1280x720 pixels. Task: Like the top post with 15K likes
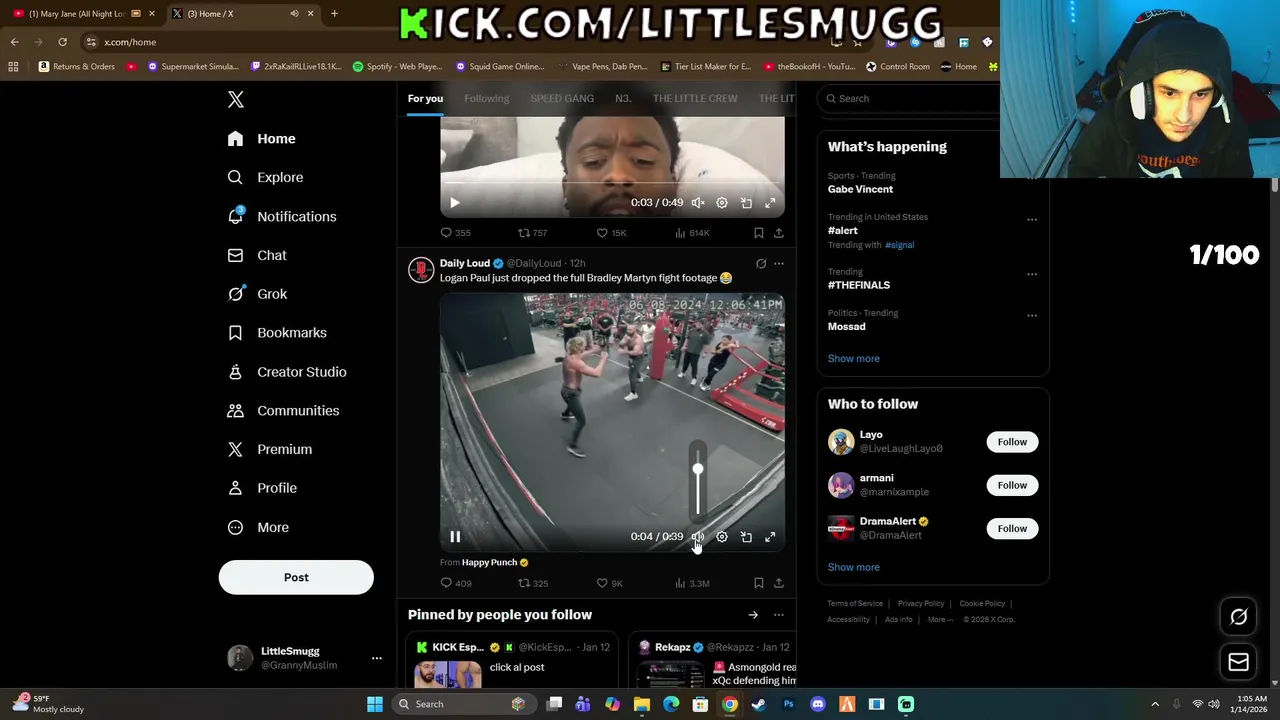611,233
